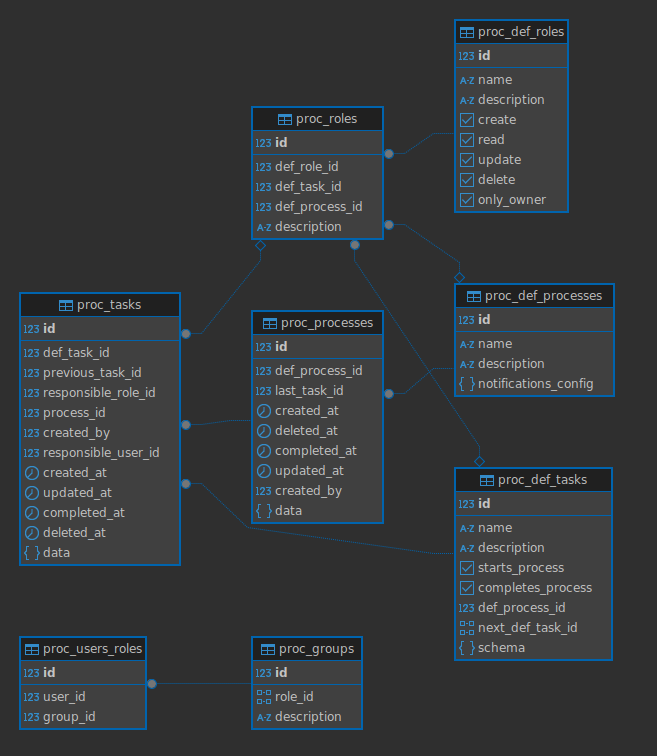Click the checkbox icon beside the update column
657x756 pixels.
467,160
